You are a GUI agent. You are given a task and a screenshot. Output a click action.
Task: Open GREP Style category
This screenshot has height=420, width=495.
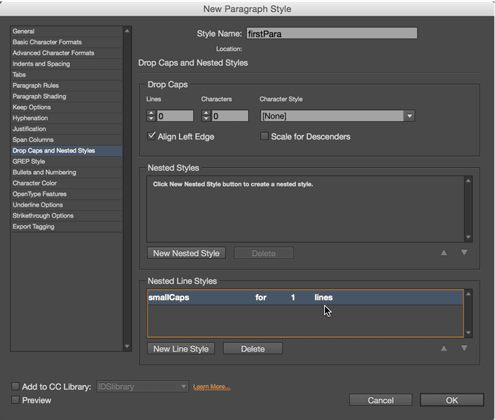67,161
